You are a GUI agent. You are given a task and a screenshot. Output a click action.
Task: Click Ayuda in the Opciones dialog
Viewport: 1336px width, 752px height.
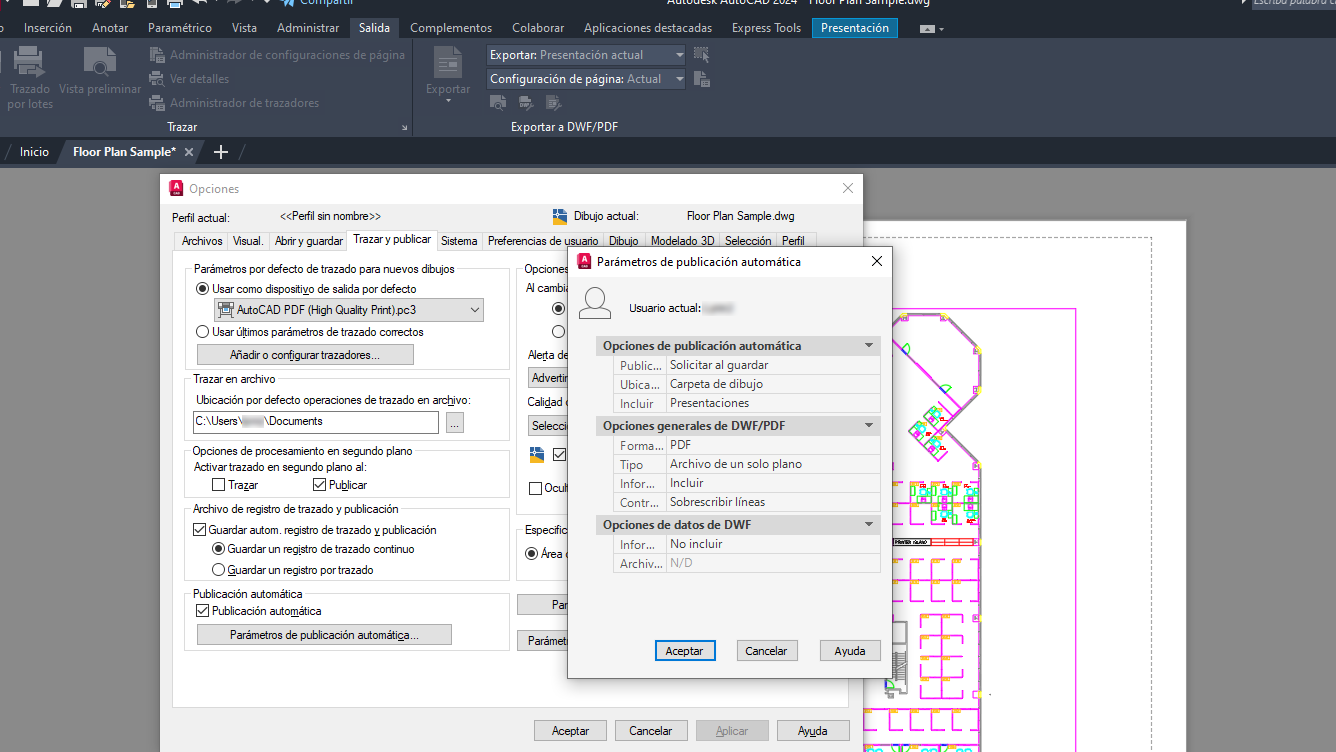click(x=813, y=731)
